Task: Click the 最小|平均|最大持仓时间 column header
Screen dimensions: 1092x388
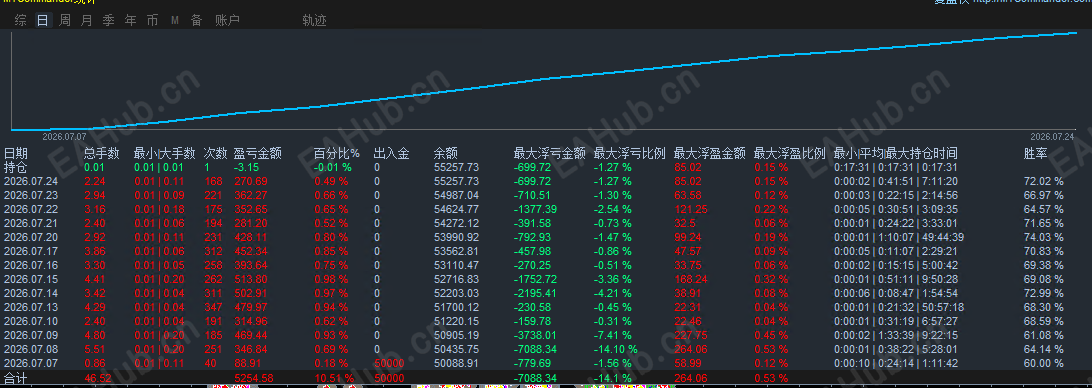Action: (x=895, y=153)
